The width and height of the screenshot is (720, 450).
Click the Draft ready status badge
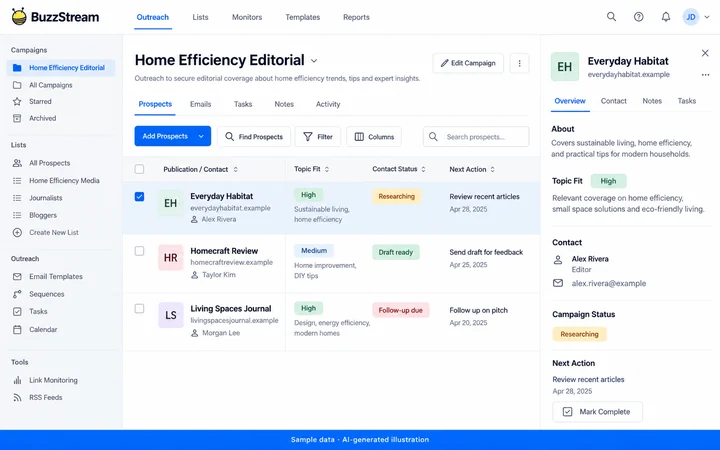pyautogui.click(x=396, y=252)
